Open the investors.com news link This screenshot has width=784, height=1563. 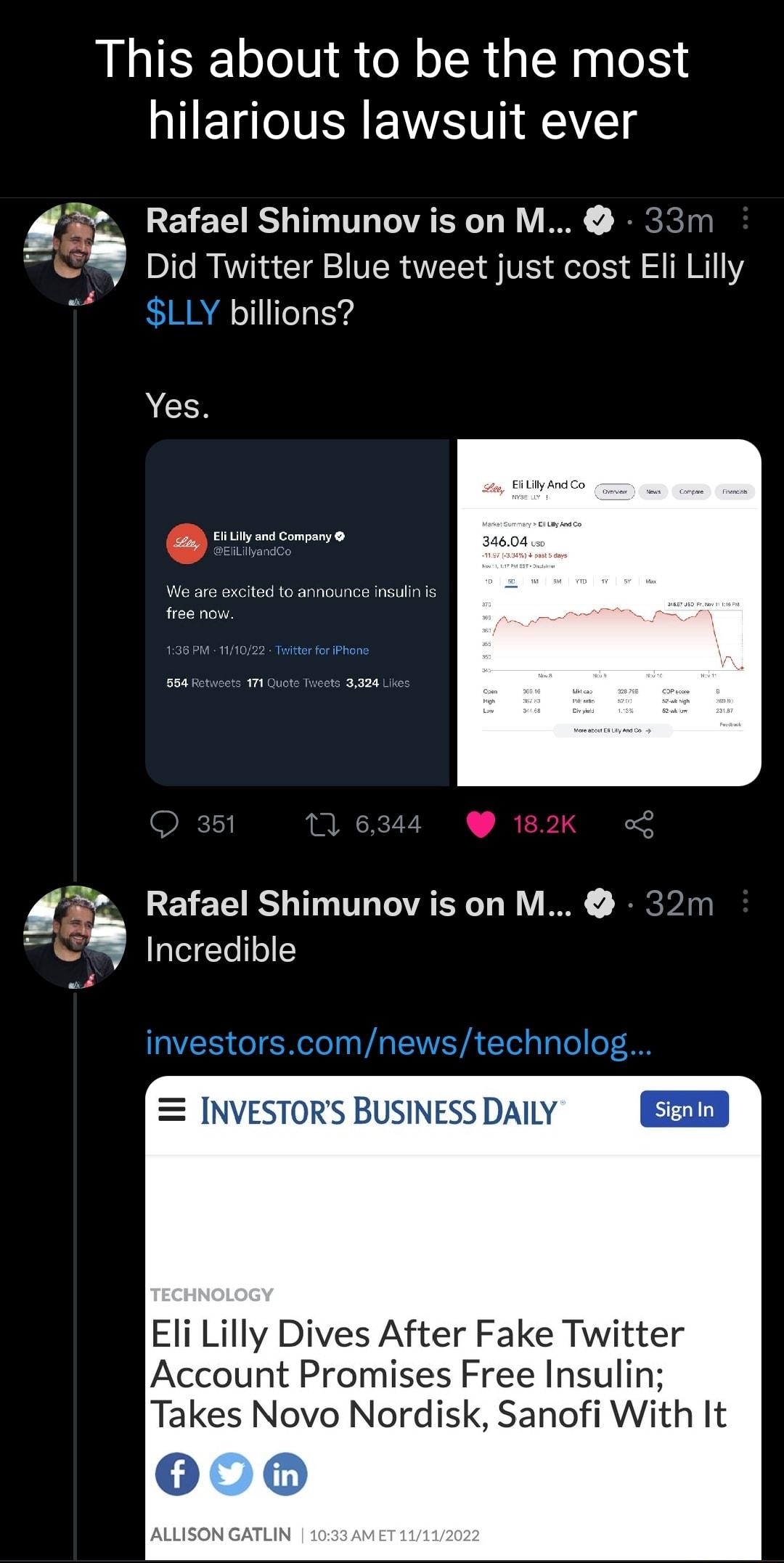399,1042
